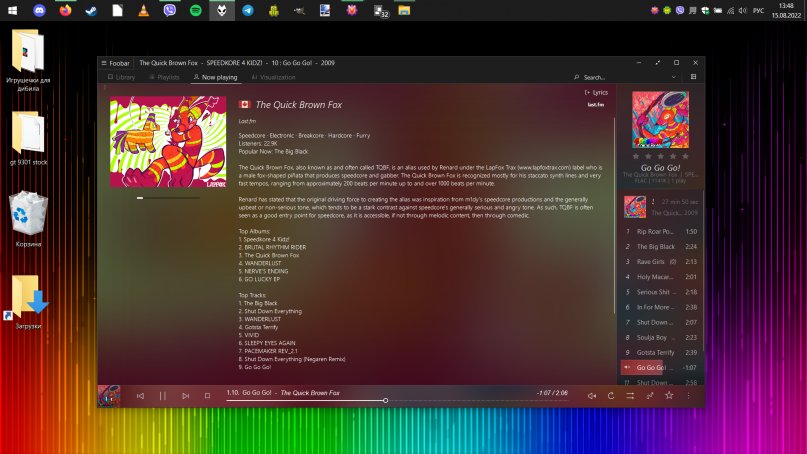The height and width of the screenshot is (454, 807).
Task: Click the Last.fm link under artist name
Action: (246, 121)
